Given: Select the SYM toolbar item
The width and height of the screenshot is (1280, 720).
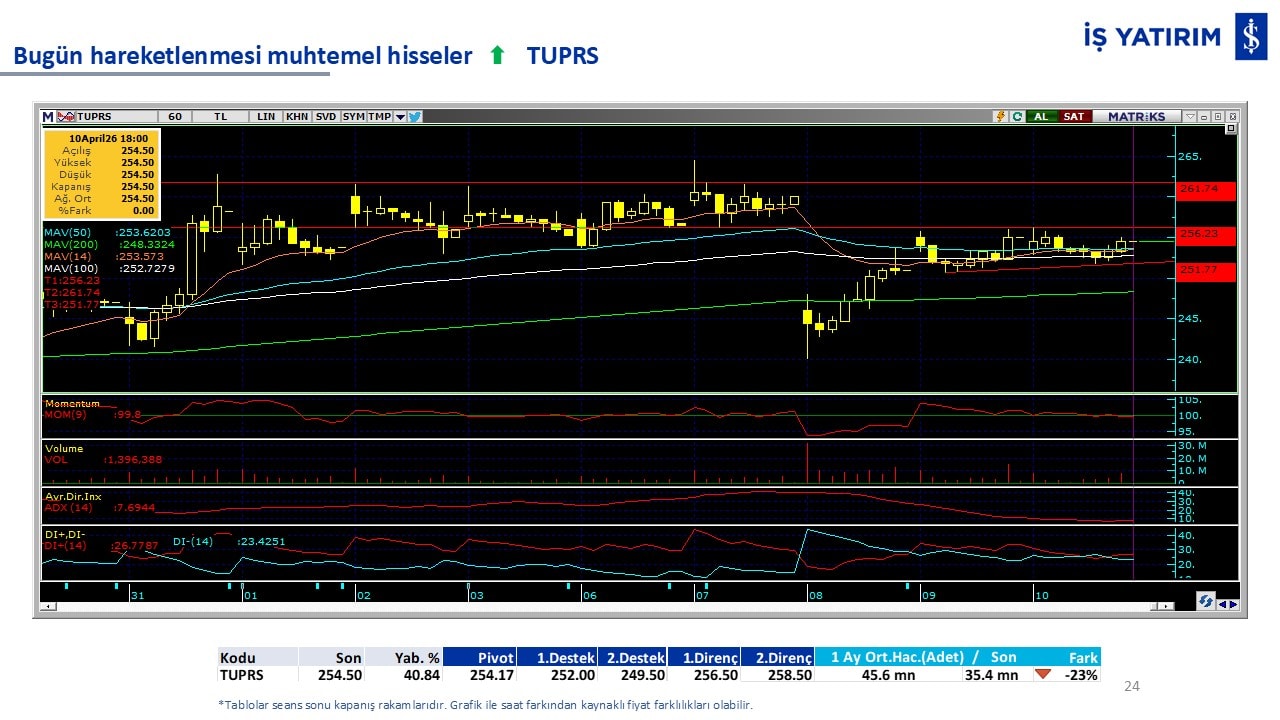Looking at the screenshot, I should (x=353, y=116).
